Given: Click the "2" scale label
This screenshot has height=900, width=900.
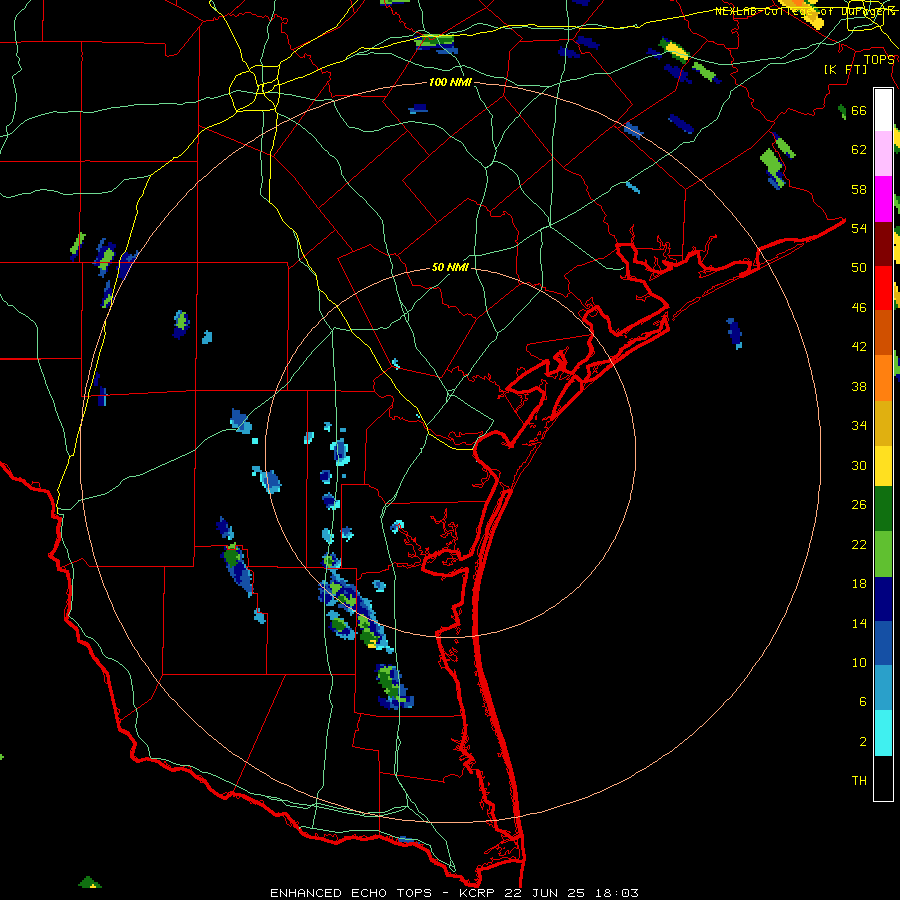Looking at the screenshot, I should [x=863, y=742].
